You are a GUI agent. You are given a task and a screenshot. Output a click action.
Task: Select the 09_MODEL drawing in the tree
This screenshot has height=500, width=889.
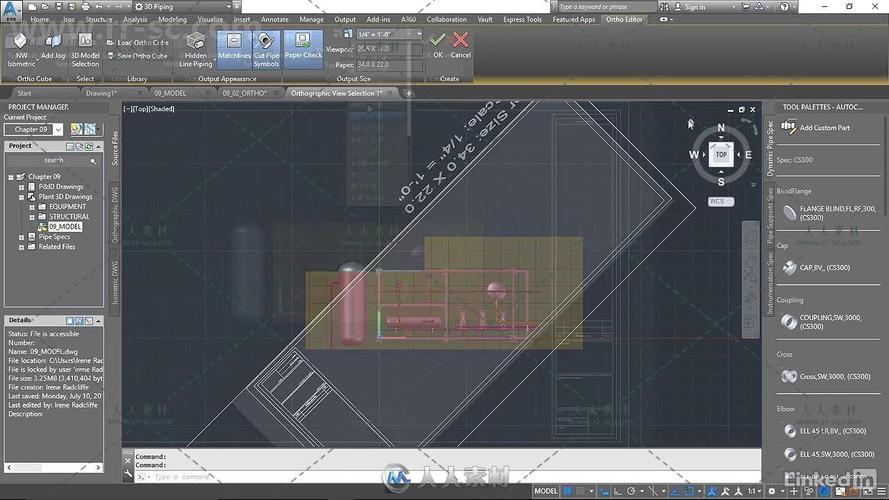(65, 227)
